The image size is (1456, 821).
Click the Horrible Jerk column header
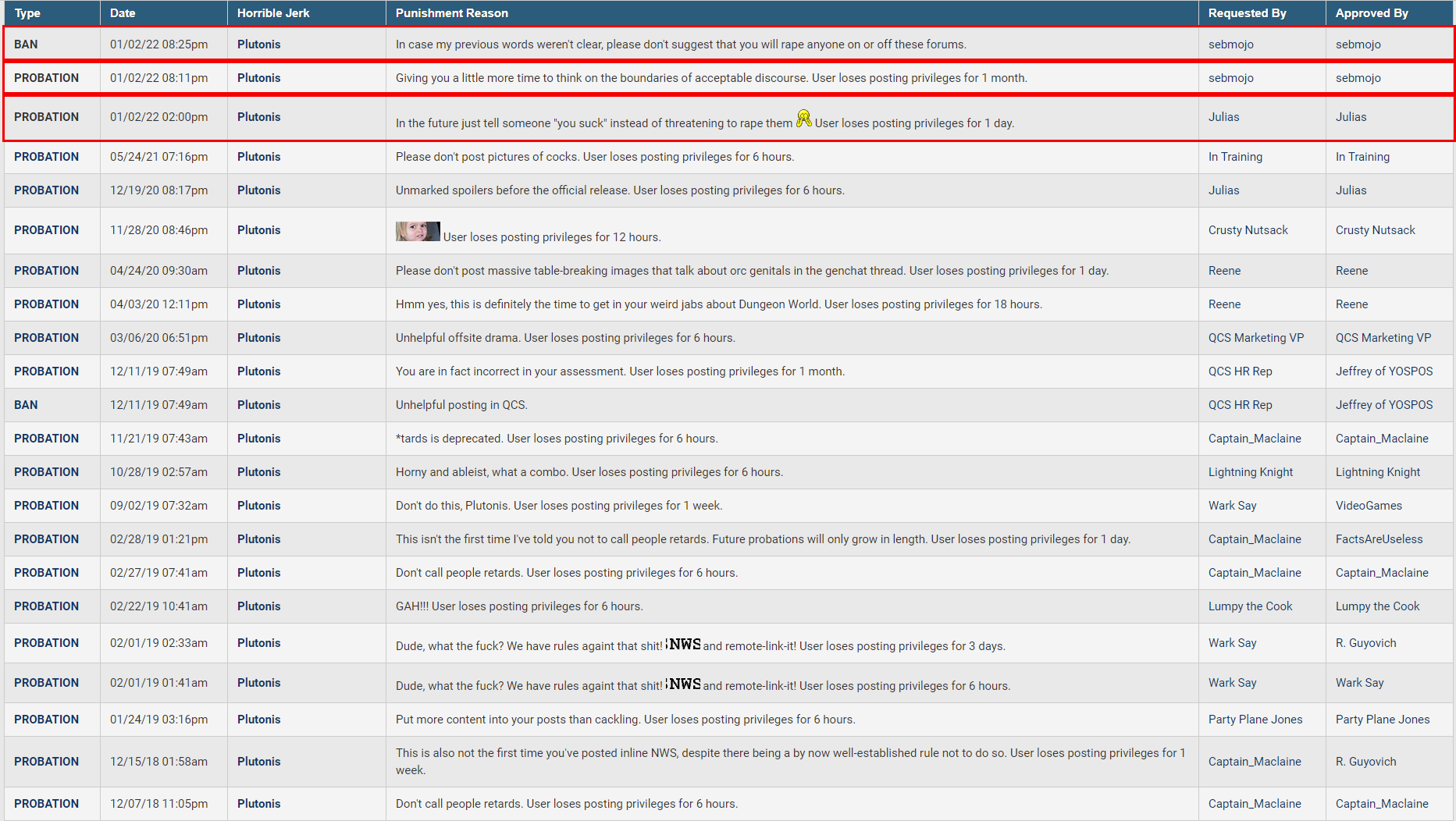(273, 13)
